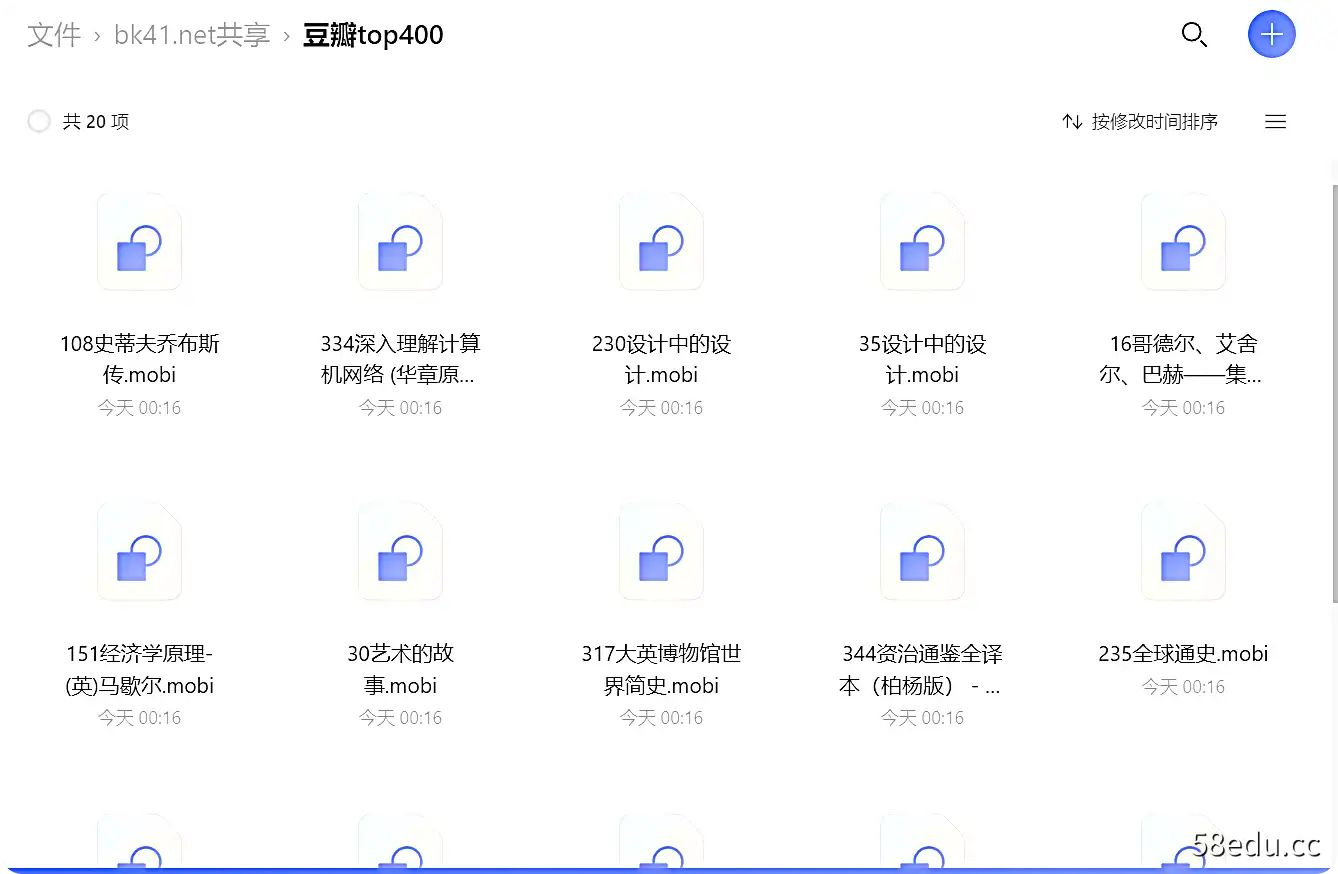Open file icon for 235全球通史.mobi
This screenshot has height=874, width=1338.
pyautogui.click(x=1183, y=553)
